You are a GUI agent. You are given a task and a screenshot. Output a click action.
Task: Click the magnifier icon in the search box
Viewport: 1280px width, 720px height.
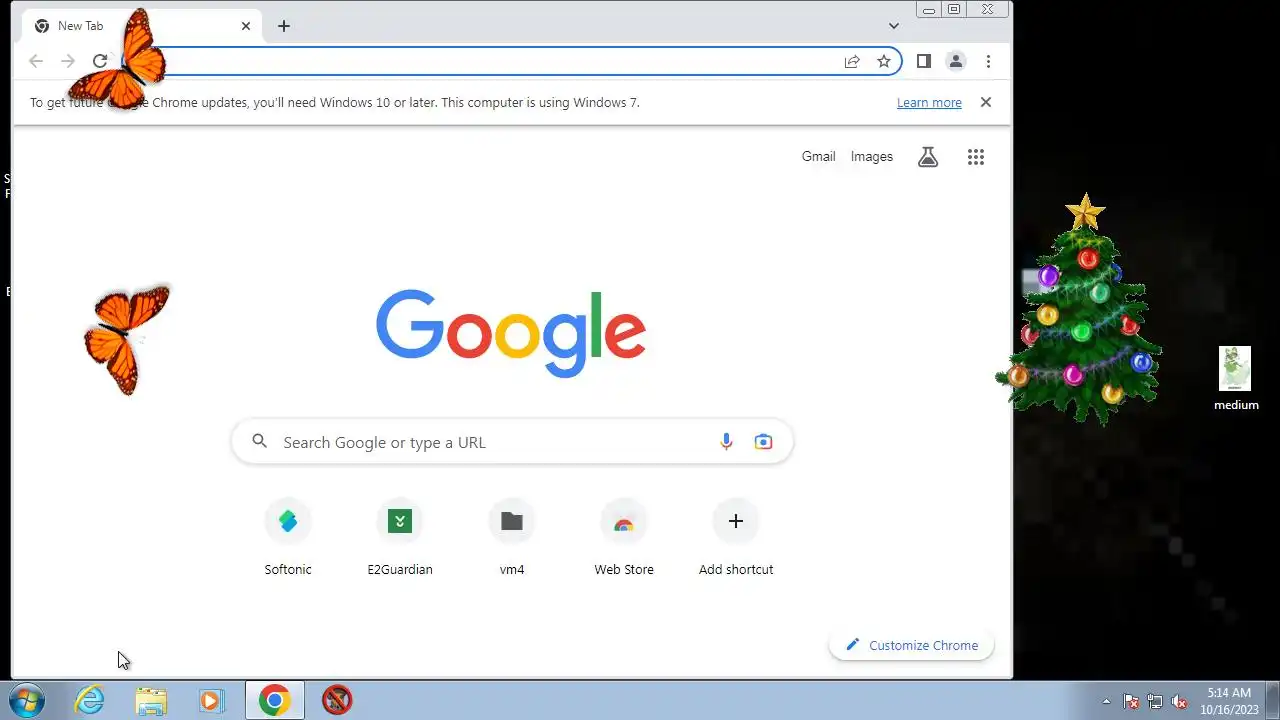(x=260, y=441)
